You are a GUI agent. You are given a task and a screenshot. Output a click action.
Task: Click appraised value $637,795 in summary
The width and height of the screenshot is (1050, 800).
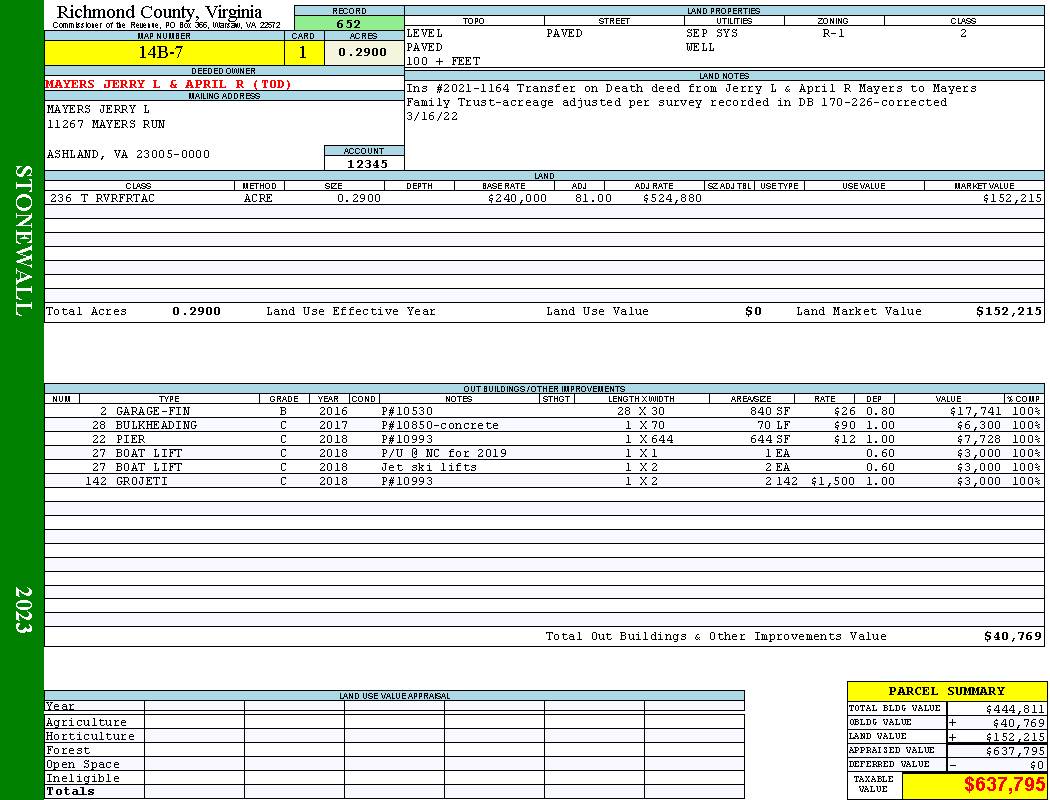1015,751
